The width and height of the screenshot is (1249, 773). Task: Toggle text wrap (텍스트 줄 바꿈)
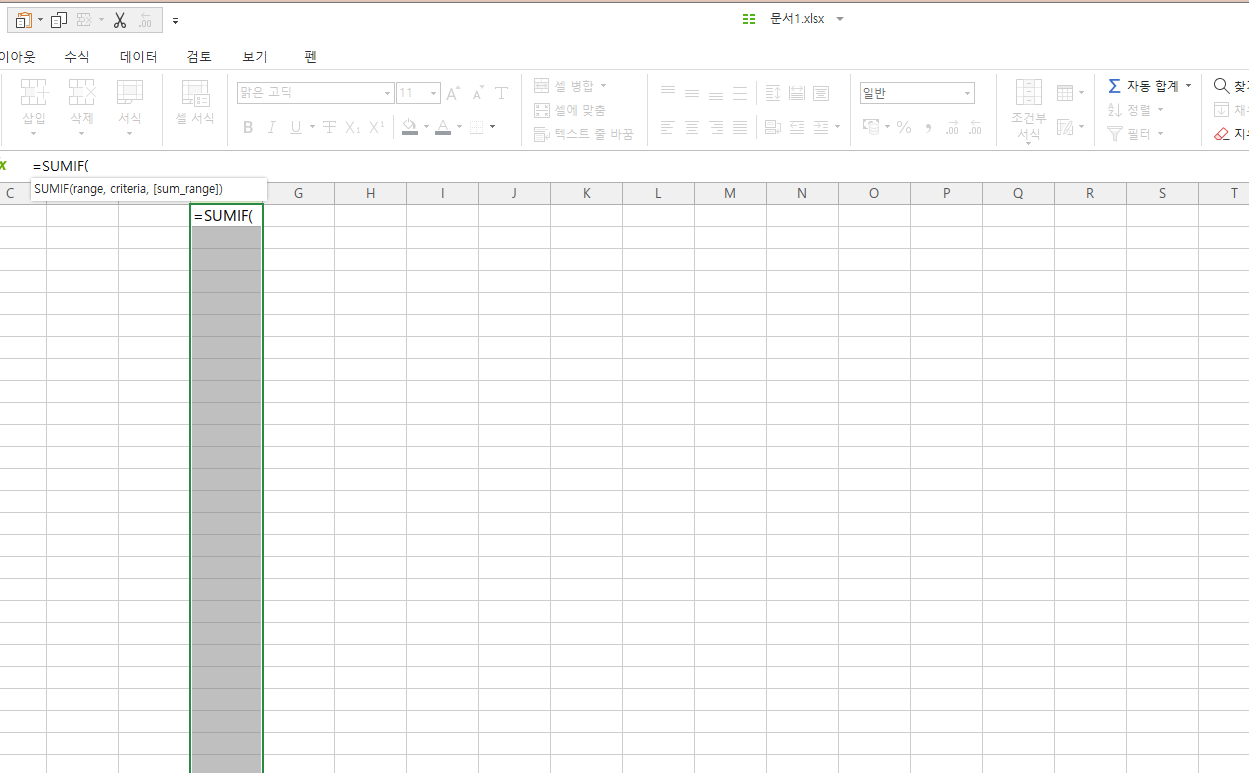(x=584, y=134)
